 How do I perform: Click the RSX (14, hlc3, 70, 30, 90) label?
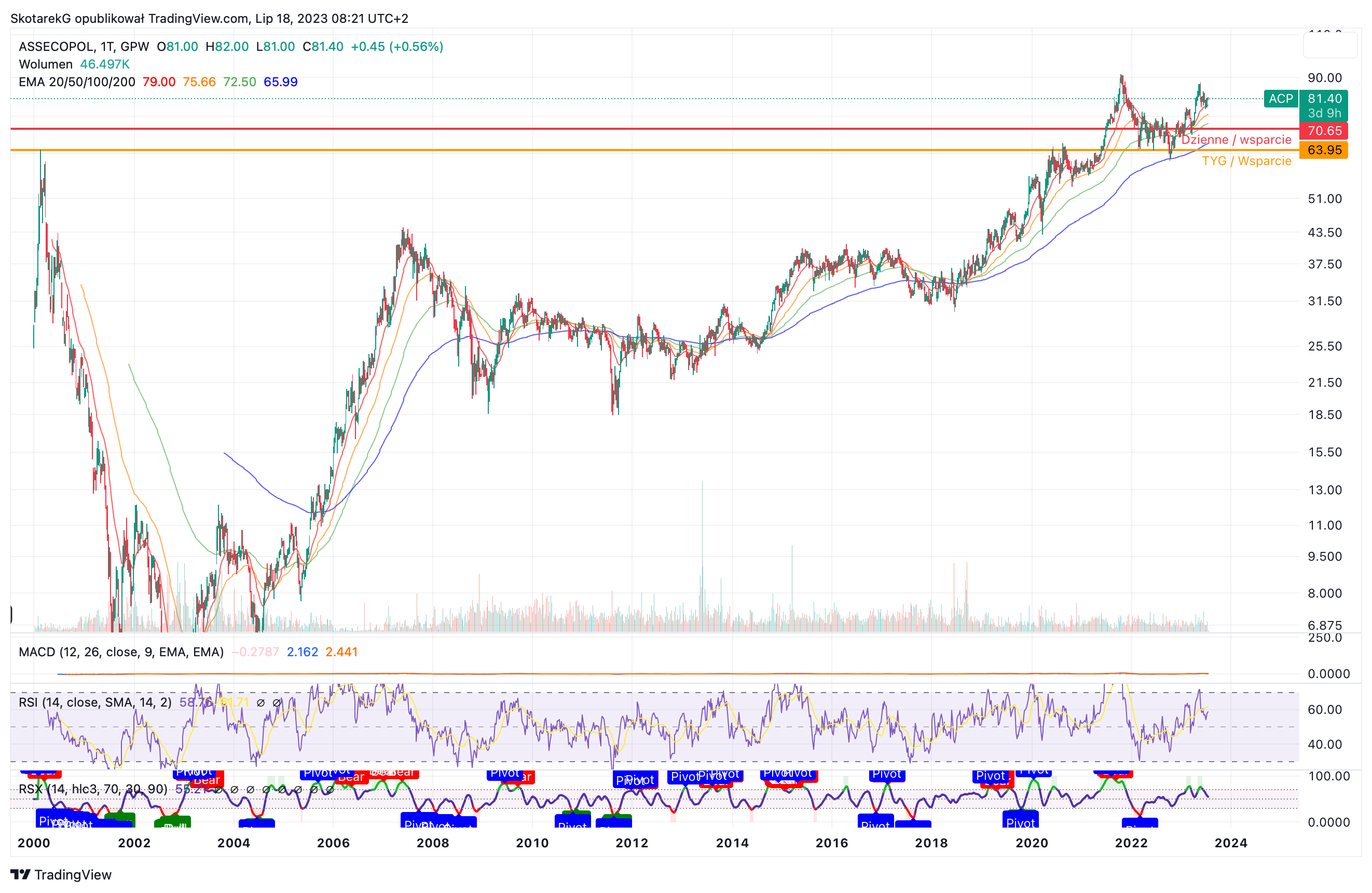click(93, 789)
